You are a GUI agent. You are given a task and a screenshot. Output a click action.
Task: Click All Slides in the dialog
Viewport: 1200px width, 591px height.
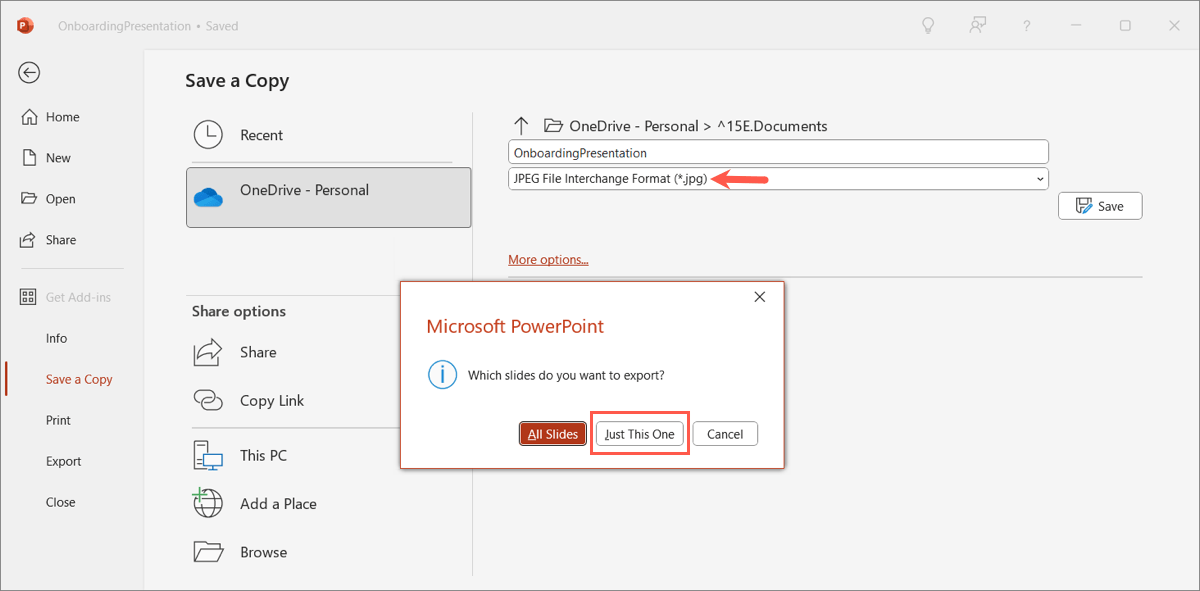point(553,434)
